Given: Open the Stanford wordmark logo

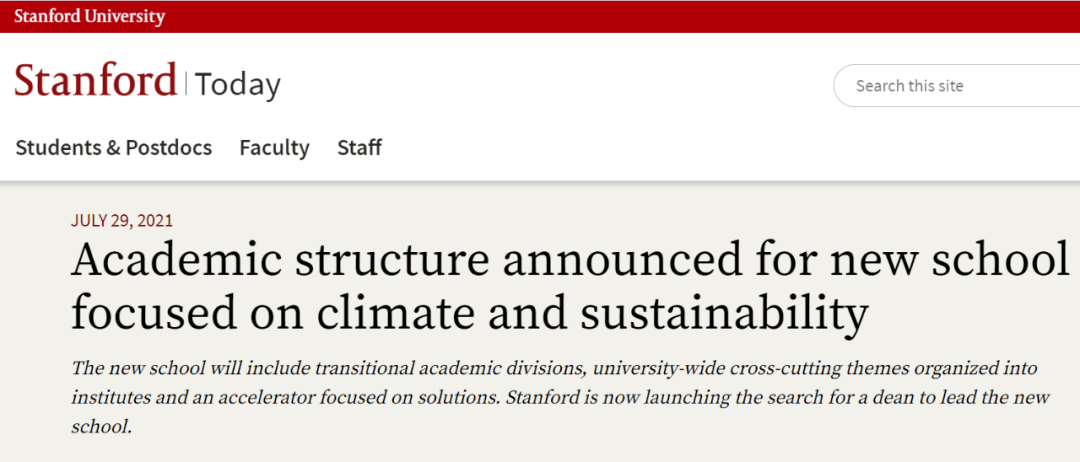Looking at the screenshot, I should click(96, 80).
